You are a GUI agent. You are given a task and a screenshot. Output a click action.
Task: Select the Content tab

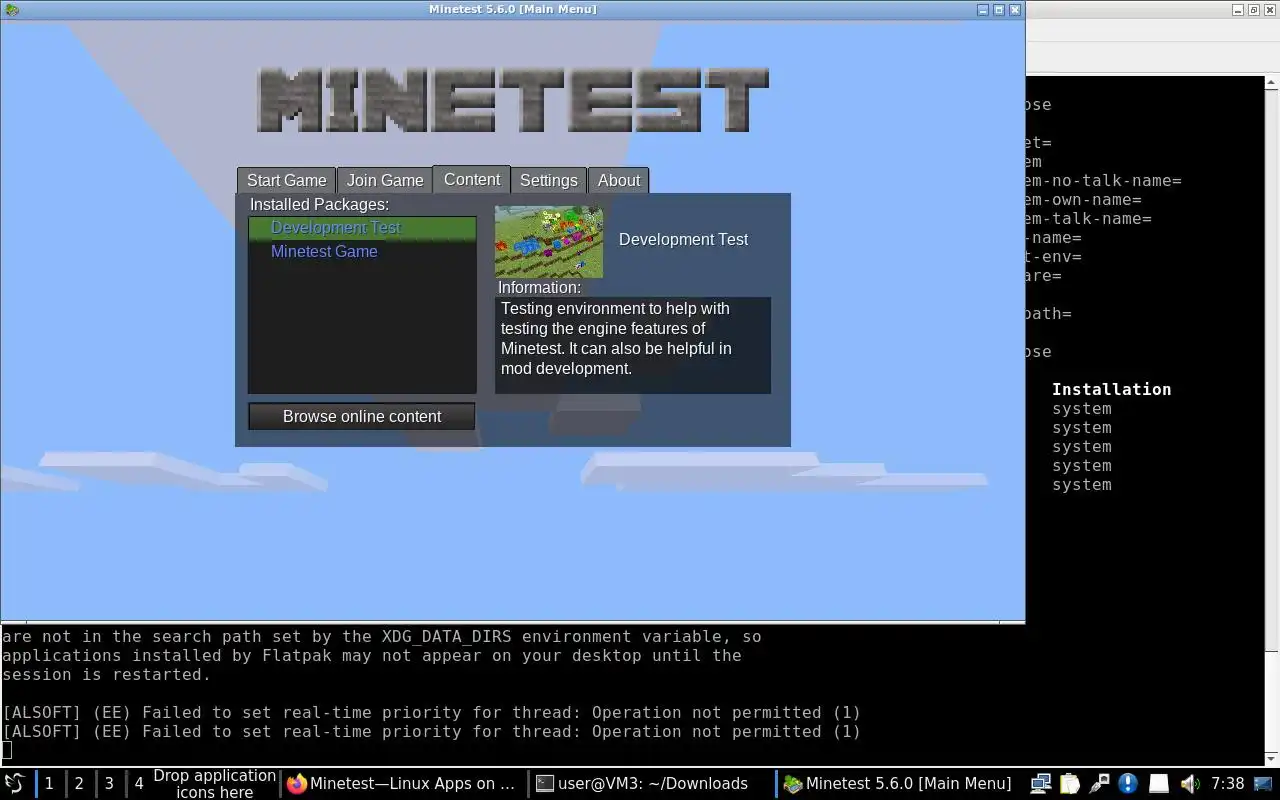(x=472, y=179)
